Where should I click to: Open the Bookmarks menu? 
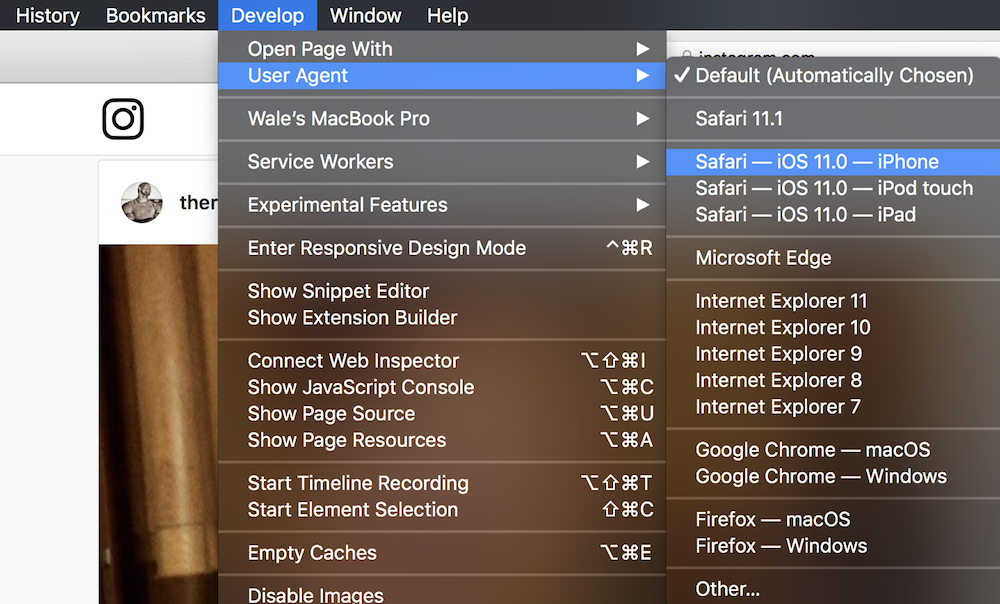point(156,15)
